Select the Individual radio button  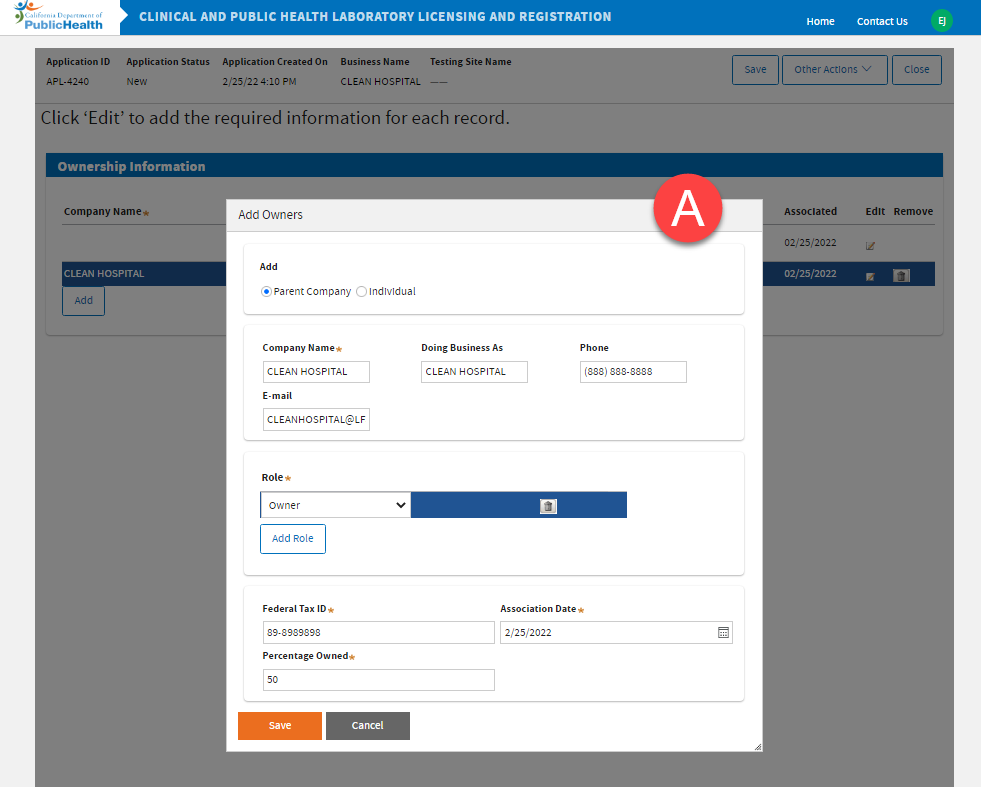pos(361,292)
